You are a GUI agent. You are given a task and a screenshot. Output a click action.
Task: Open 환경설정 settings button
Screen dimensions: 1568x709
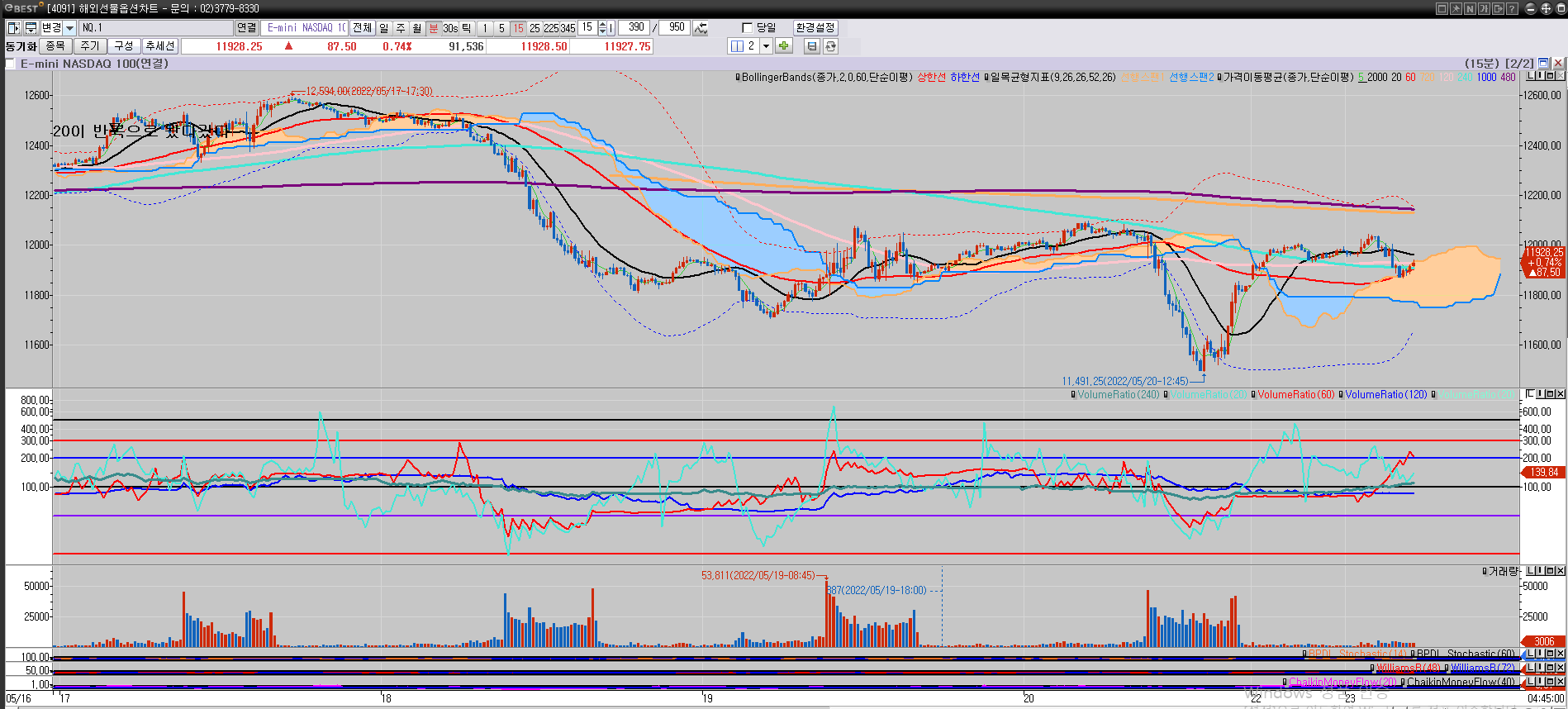coord(815,28)
